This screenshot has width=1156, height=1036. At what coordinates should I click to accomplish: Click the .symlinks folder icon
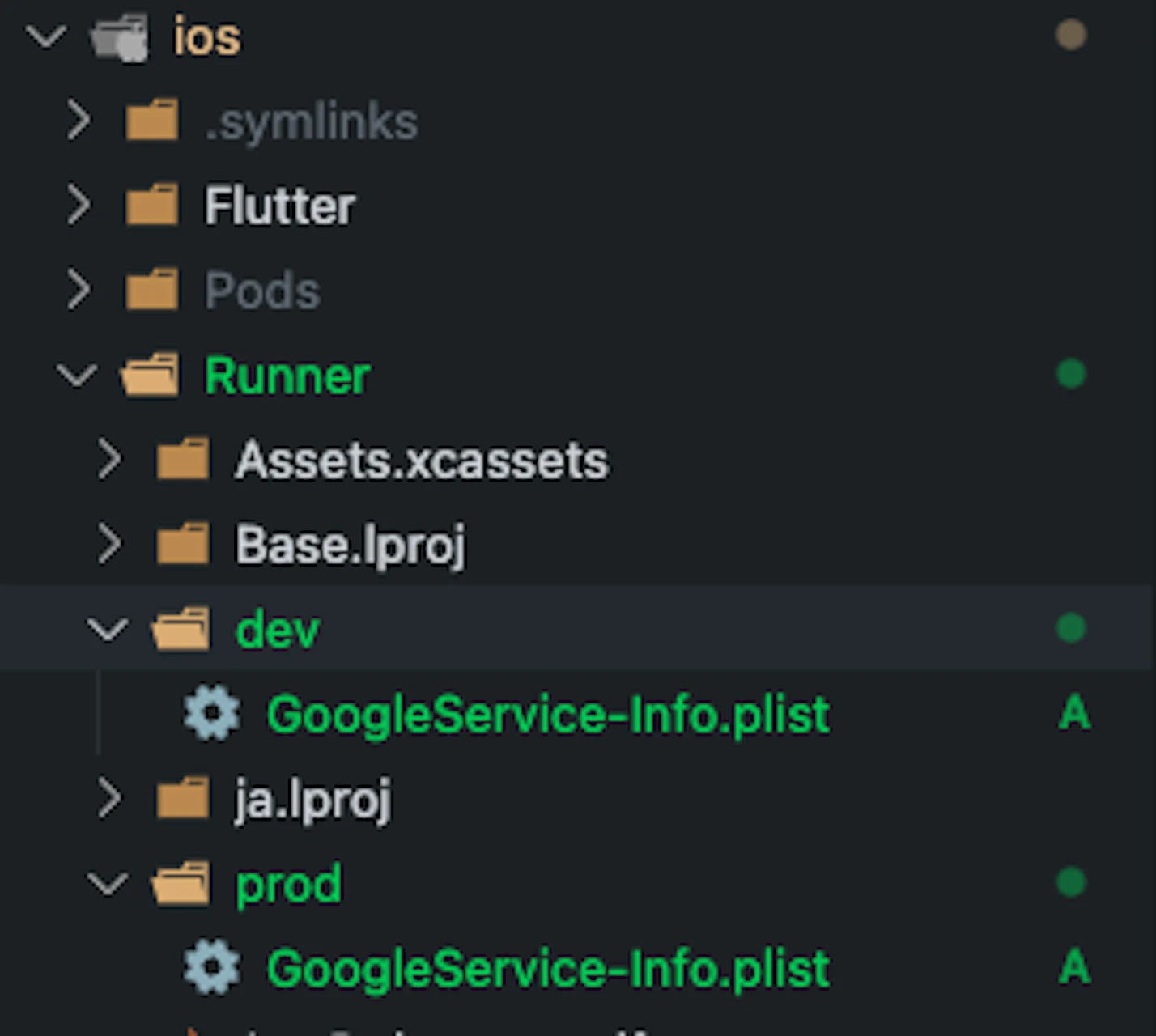coord(152,121)
